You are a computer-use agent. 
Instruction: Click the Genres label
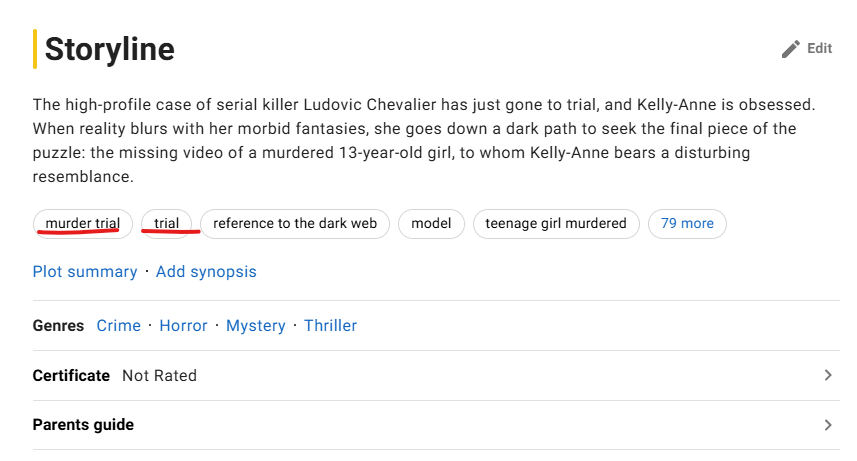click(58, 325)
